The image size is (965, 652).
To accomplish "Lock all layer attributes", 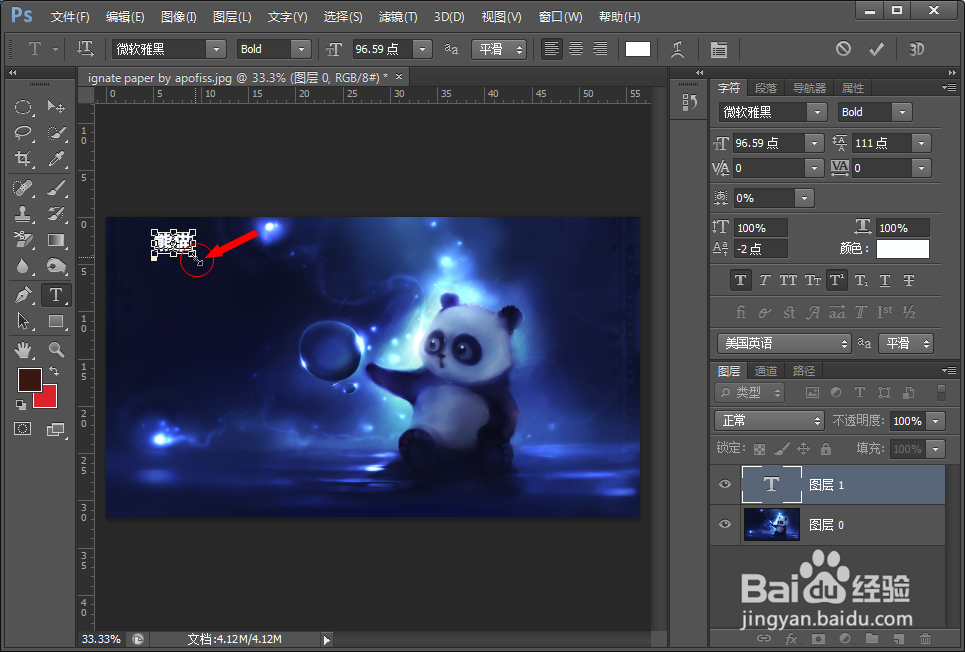I will click(826, 449).
